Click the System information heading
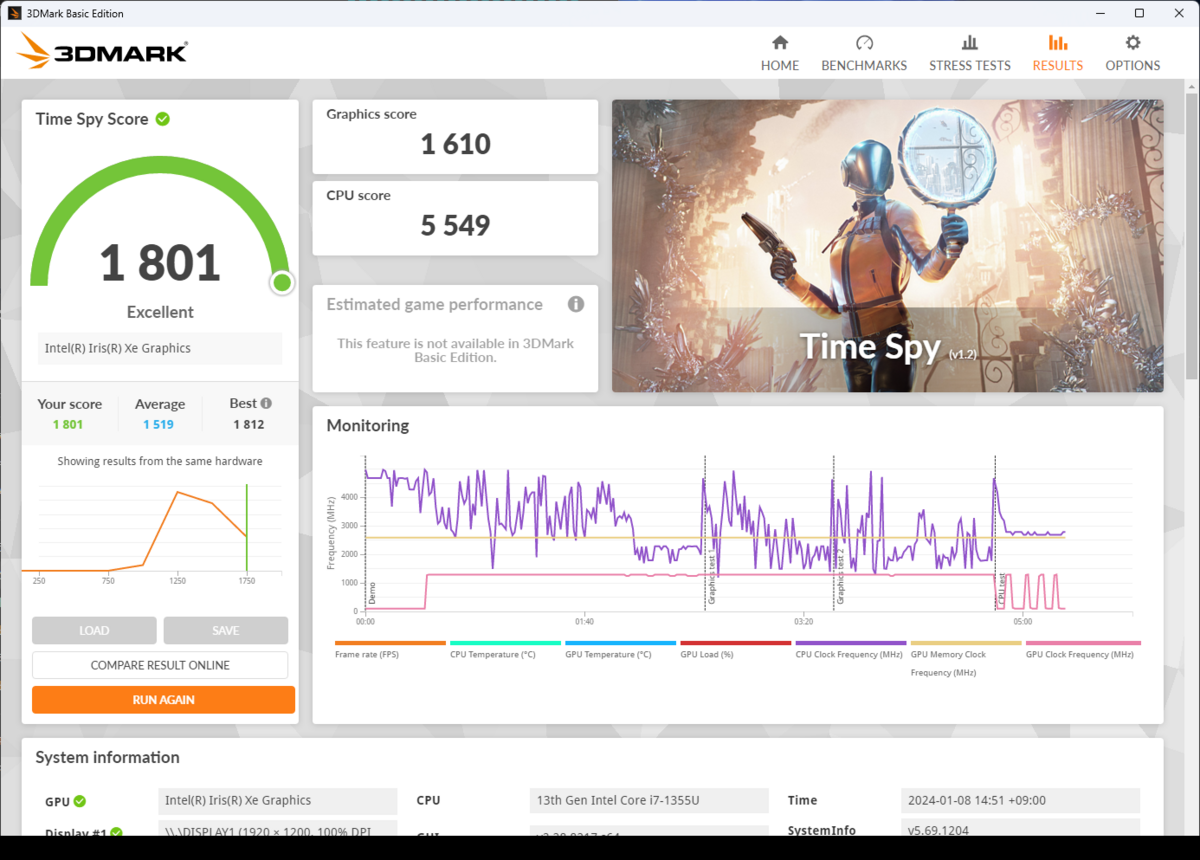Screen dimensions: 1200x860 (107, 757)
